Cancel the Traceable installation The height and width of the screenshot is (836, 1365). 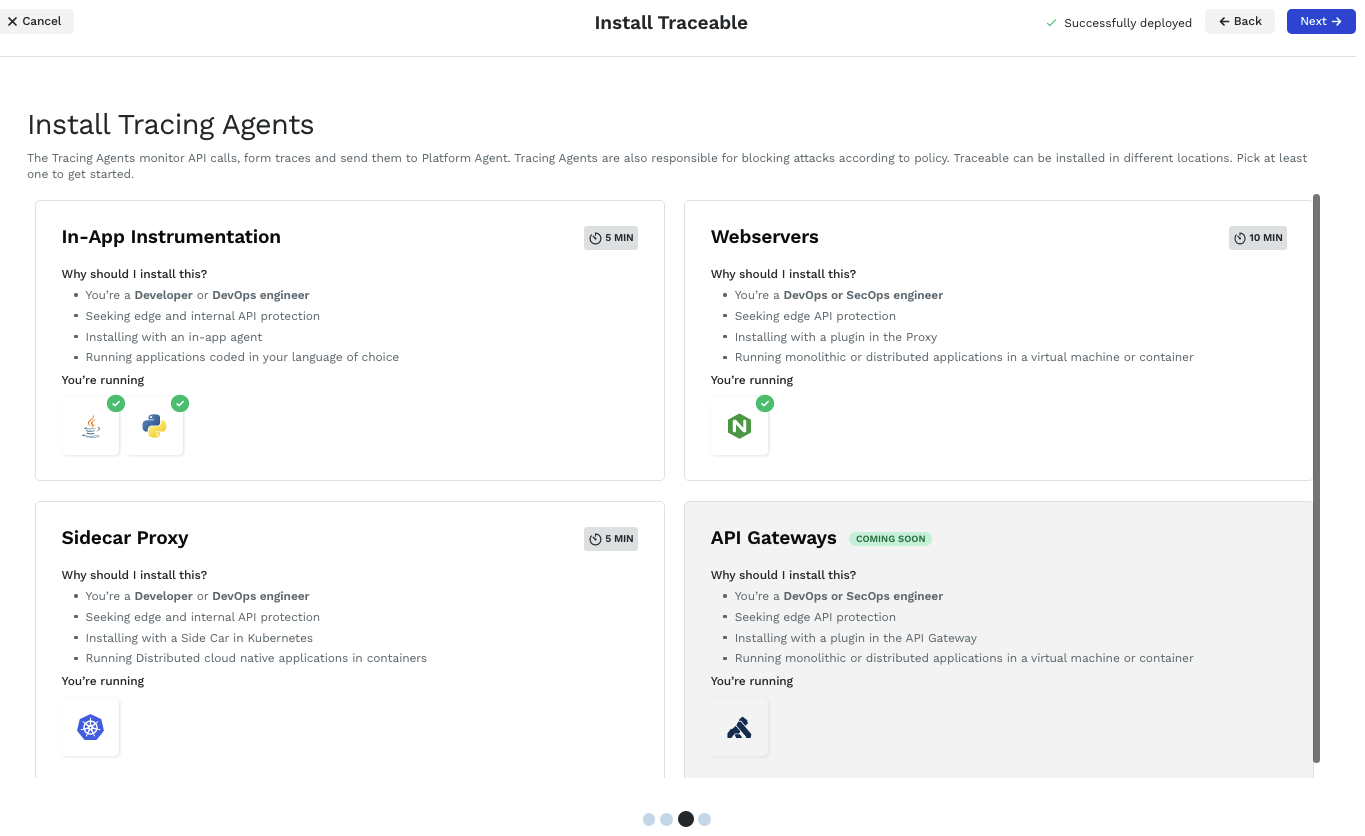point(35,21)
